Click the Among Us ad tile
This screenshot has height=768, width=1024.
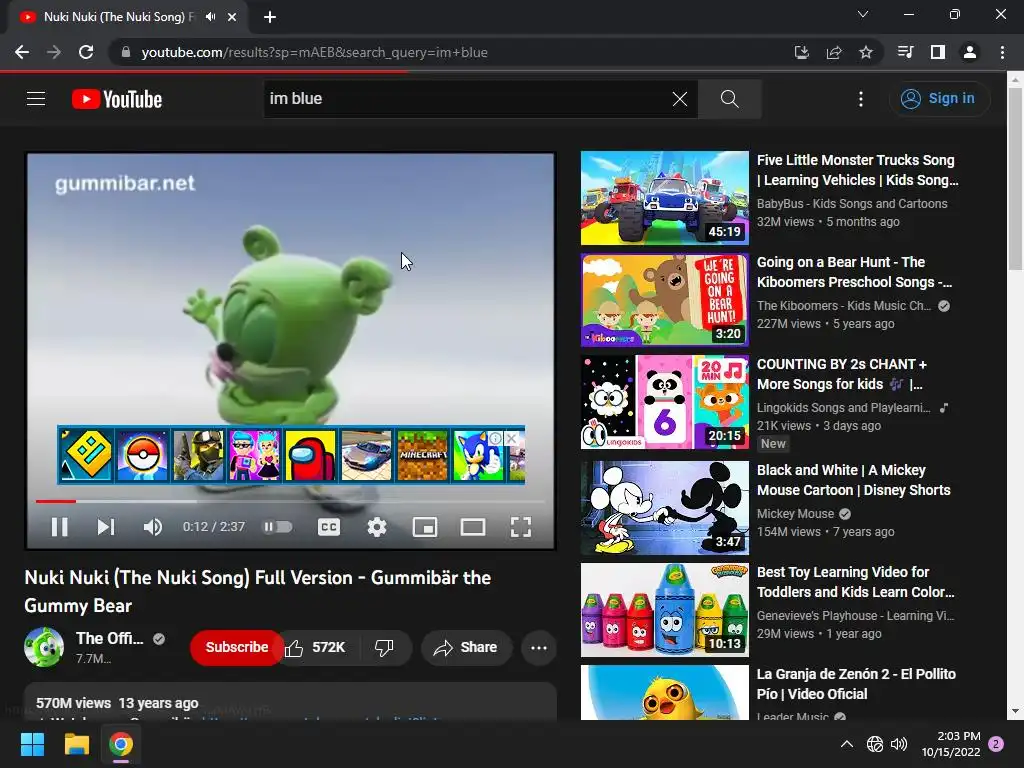[x=310, y=455]
